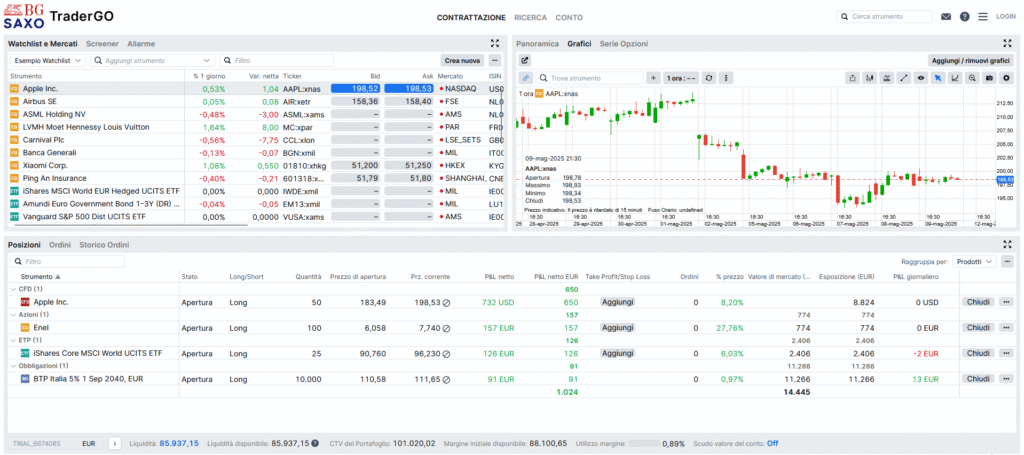Screen dimensions: 1024x455
Task: Add instrument to chart with plus icon
Action: [x=653, y=78]
